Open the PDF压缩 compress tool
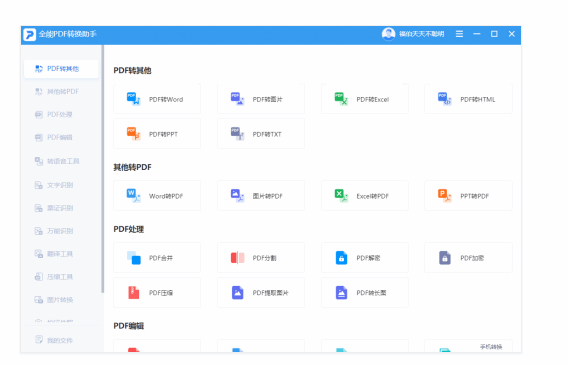This screenshot has width=568, height=365. click(x=157, y=292)
